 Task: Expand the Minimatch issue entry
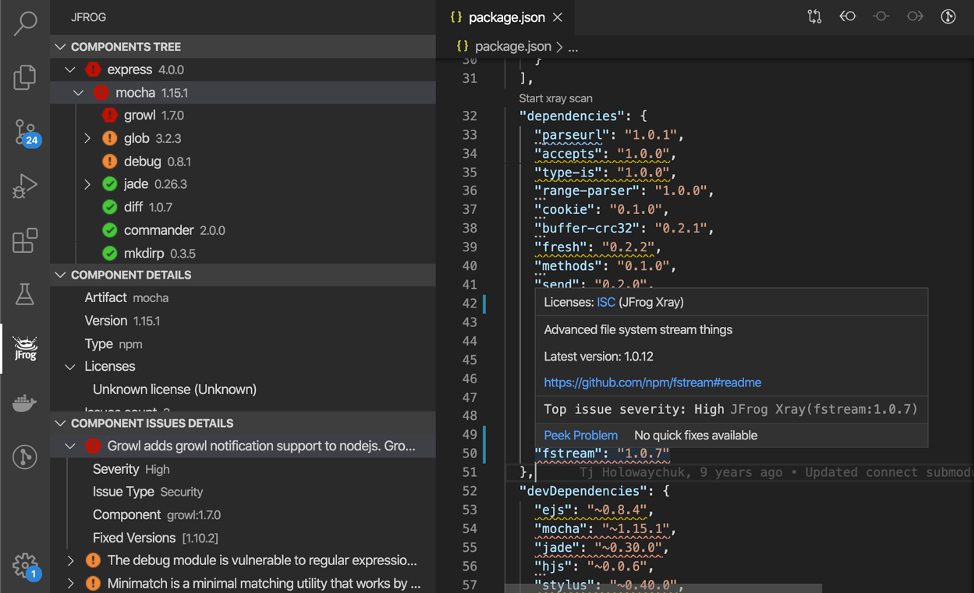(x=70, y=584)
